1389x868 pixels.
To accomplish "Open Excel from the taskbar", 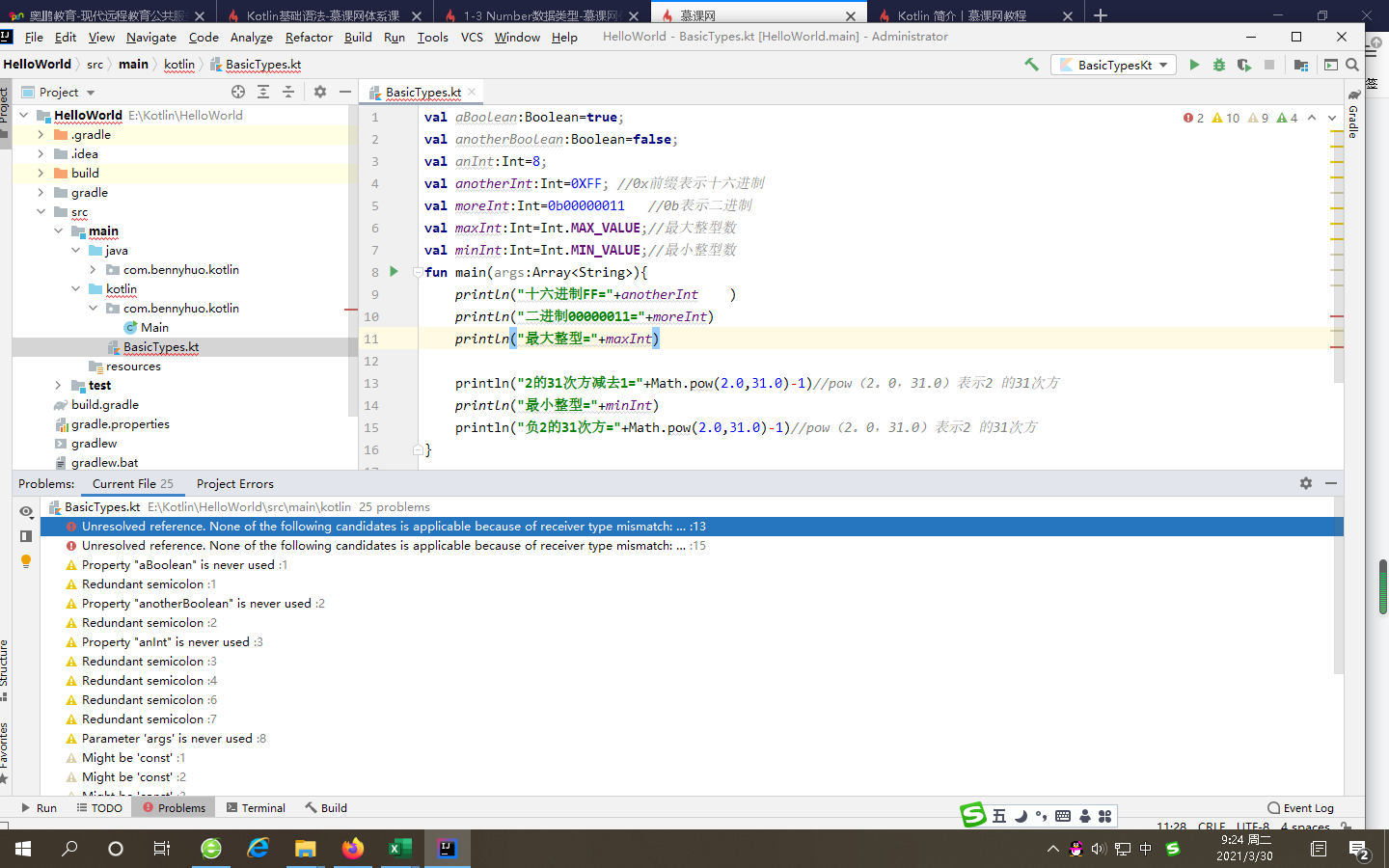I will [399, 849].
